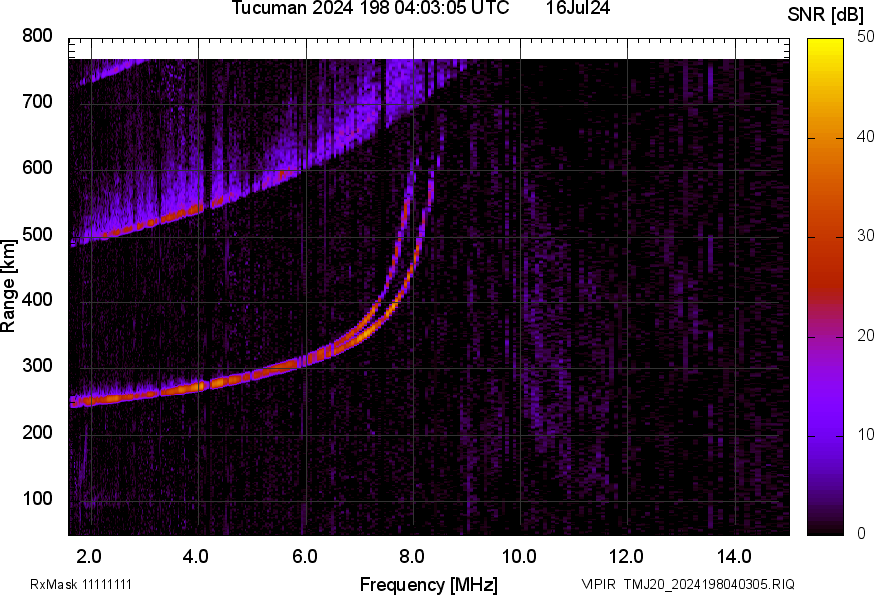The height and width of the screenshot is (595, 874).
Task: Click the frequency tick label 12.0
Action: pyautogui.click(x=626, y=556)
